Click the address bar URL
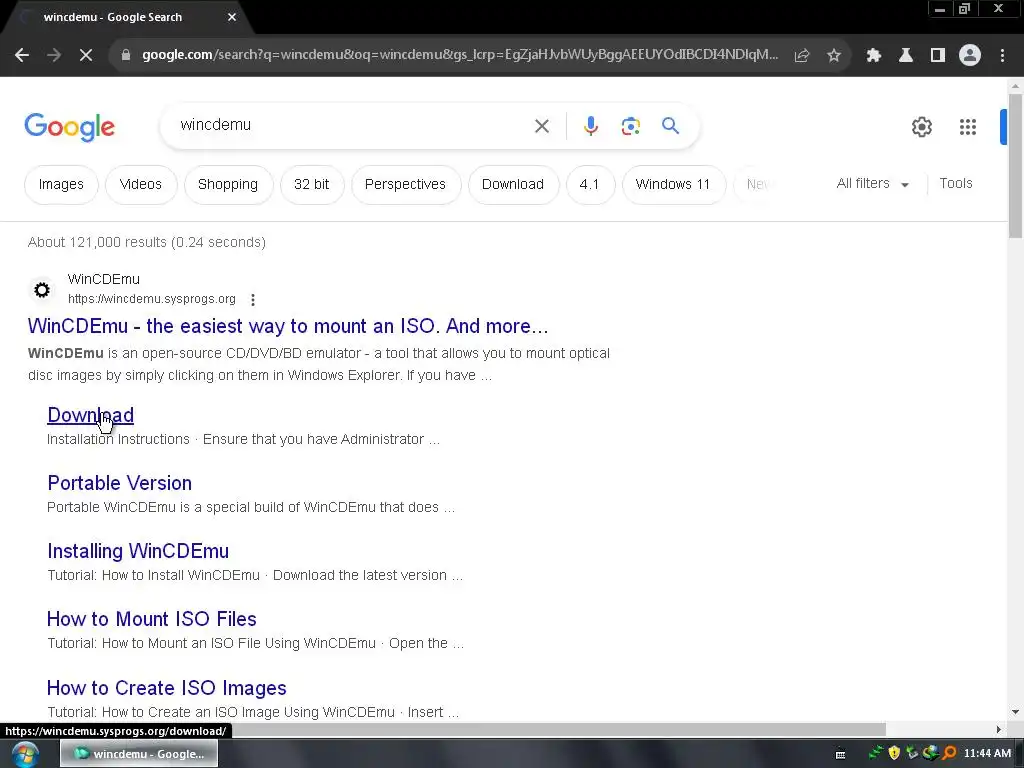The width and height of the screenshot is (1024, 768). click(x=460, y=55)
